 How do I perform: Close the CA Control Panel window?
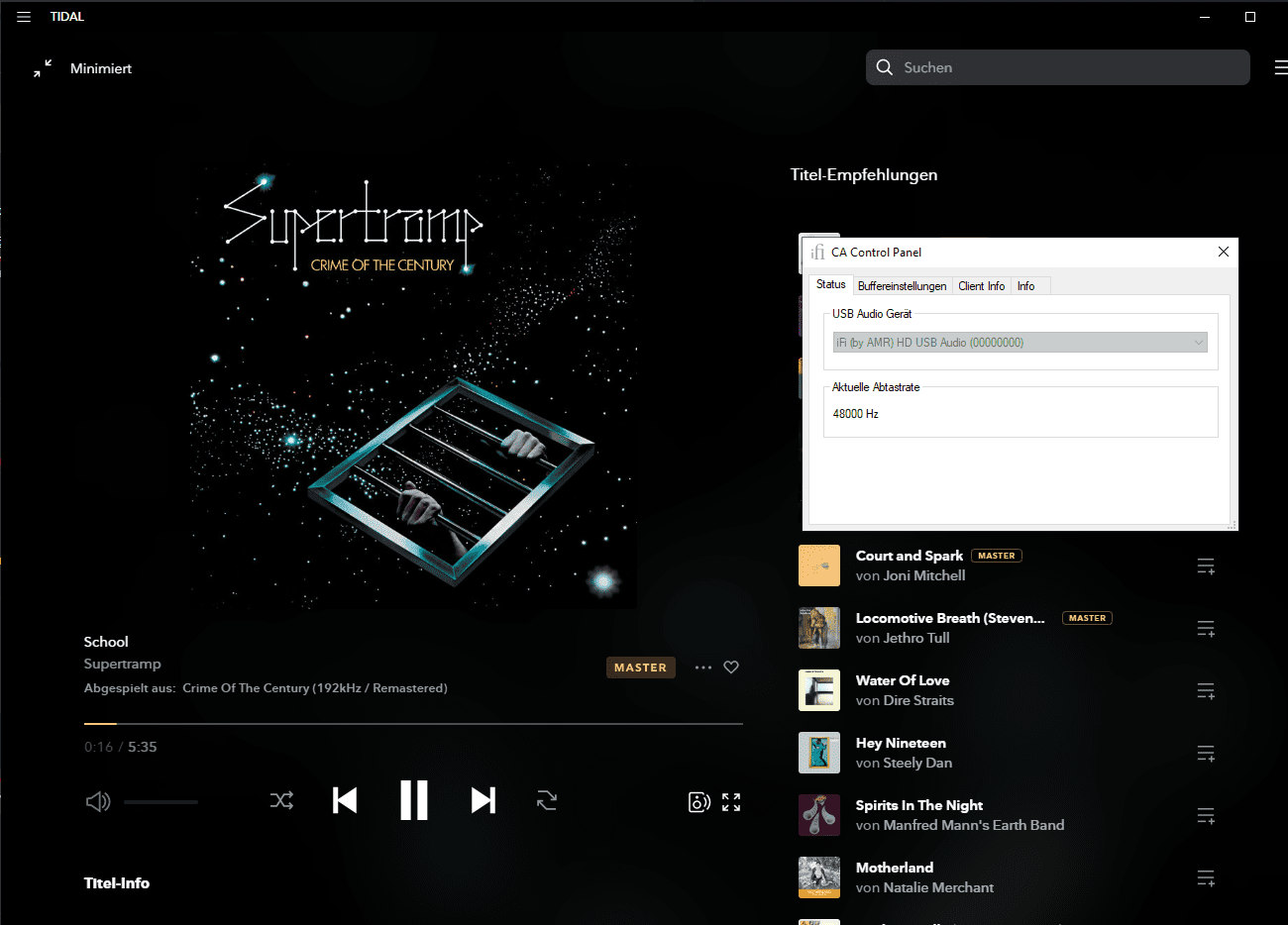(1224, 252)
